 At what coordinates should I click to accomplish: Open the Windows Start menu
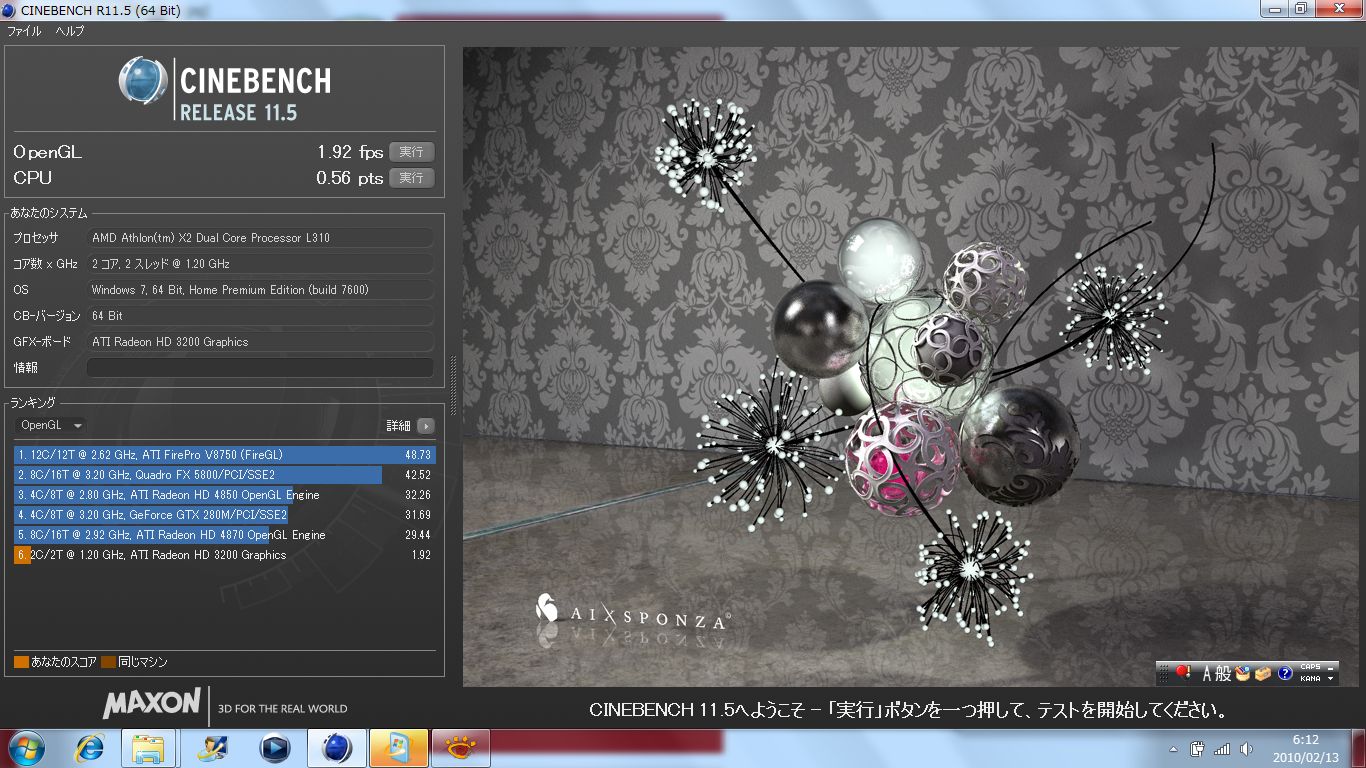click(x=27, y=747)
